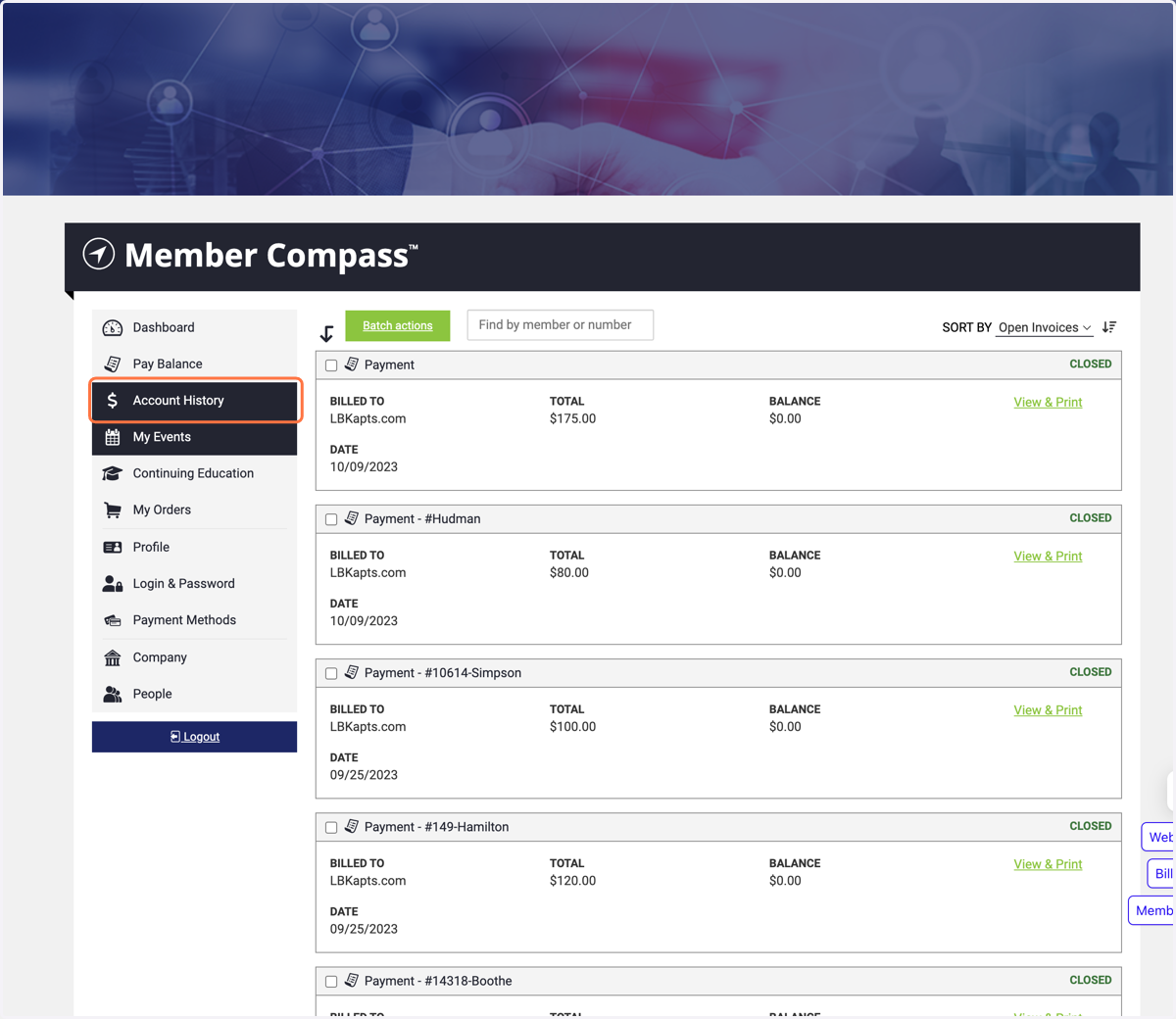Click the Payment - #149-Hamilton title
The width and height of the screenshot is (1176, 1019).
pos(436,826)
